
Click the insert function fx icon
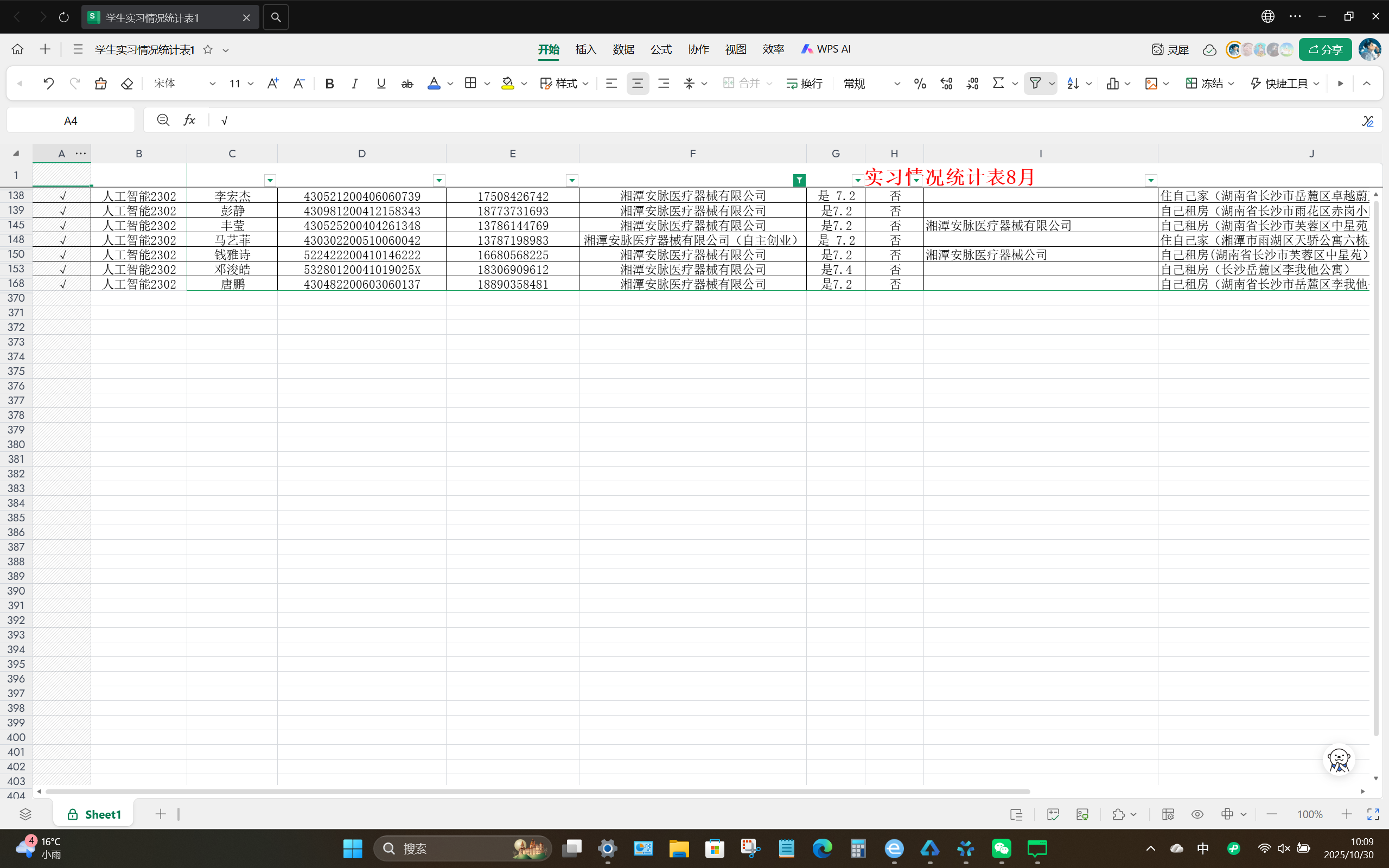coord(189,120)
